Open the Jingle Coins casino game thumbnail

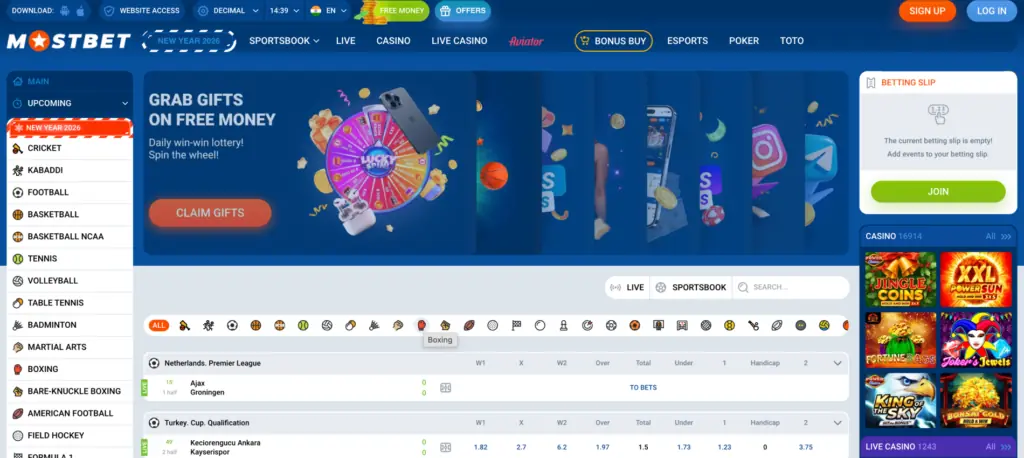[901, 280]
